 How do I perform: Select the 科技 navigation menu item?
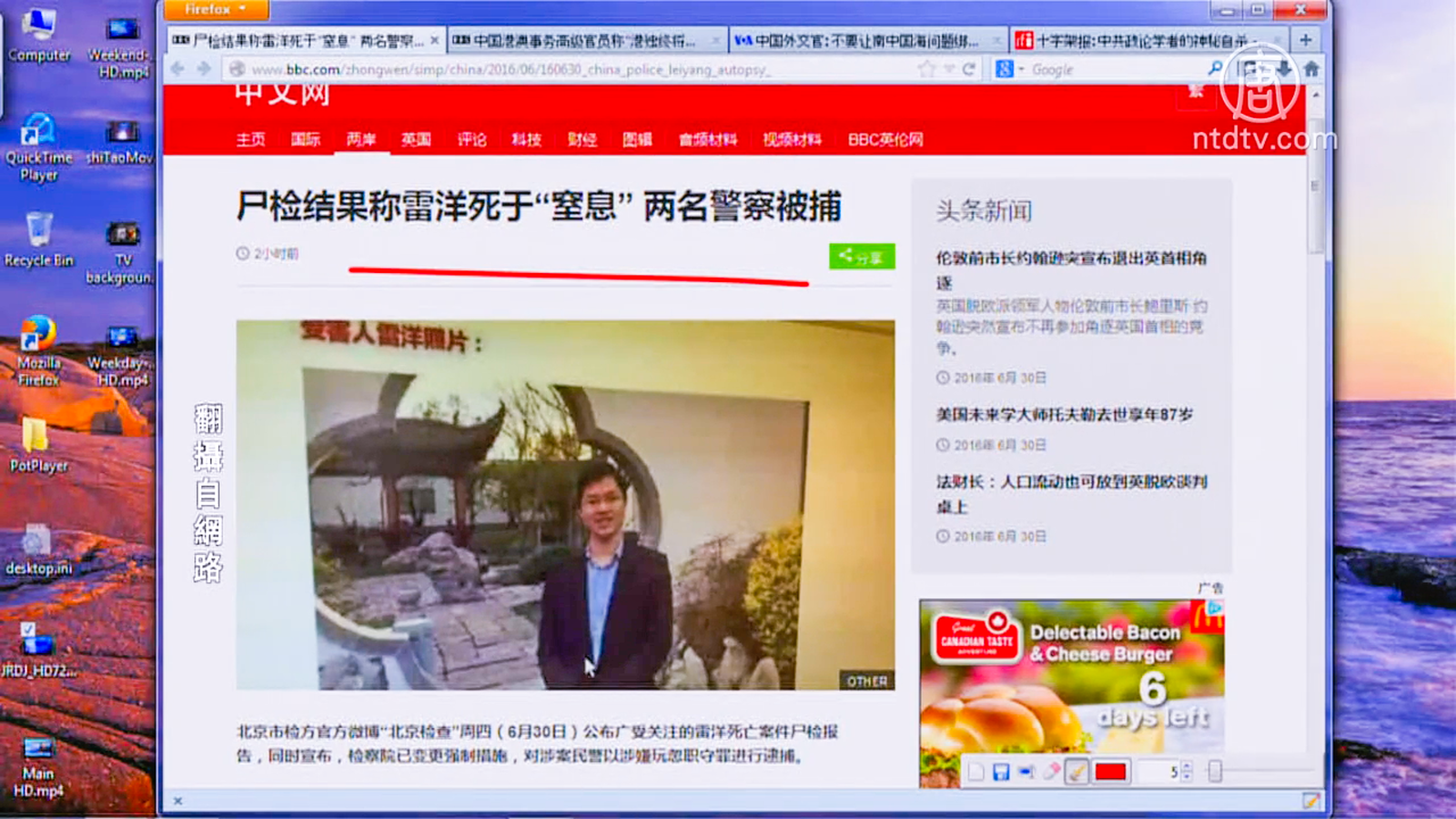coord(526,139)
